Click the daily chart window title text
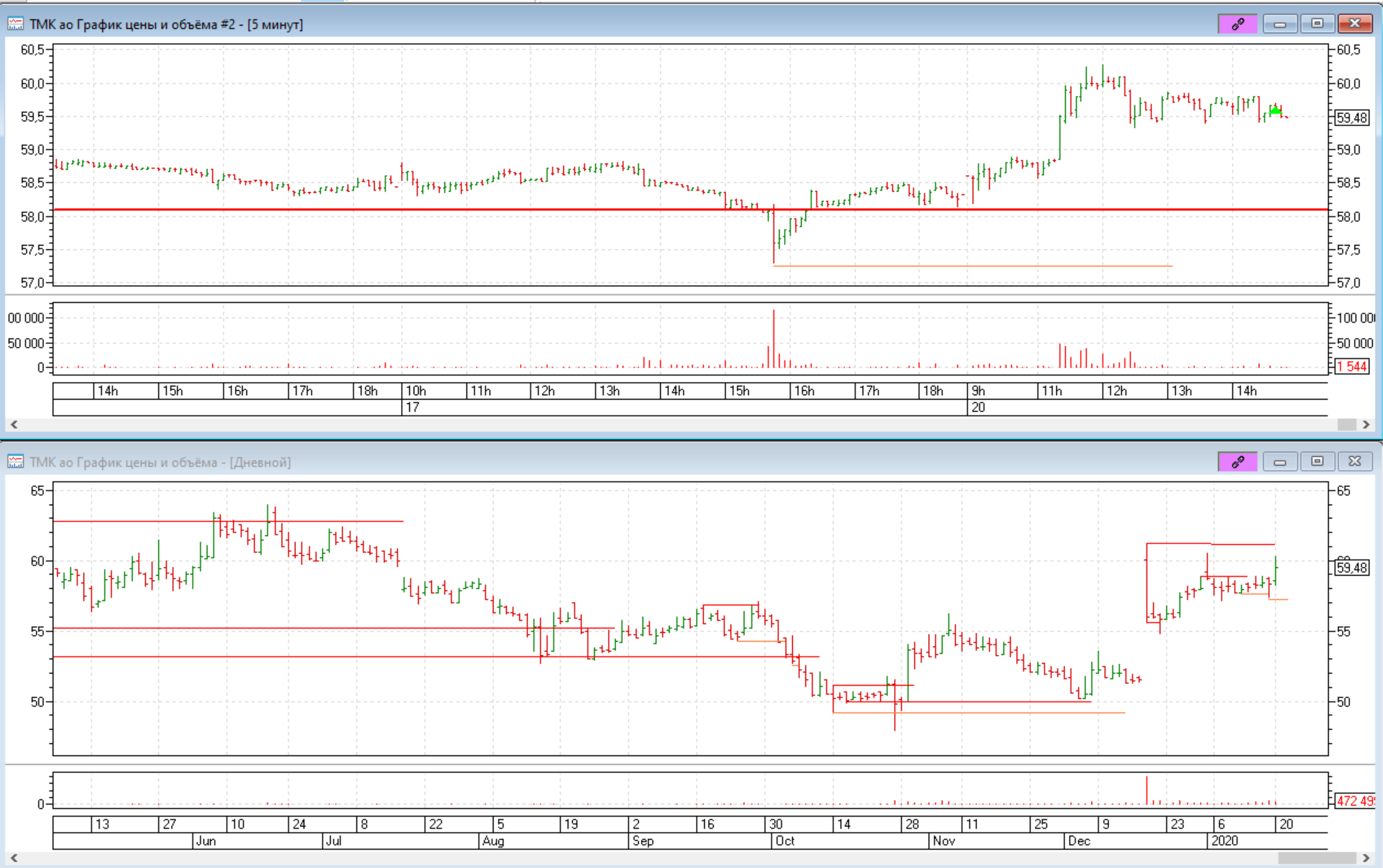1383x868 pixels. click(160, 462)
